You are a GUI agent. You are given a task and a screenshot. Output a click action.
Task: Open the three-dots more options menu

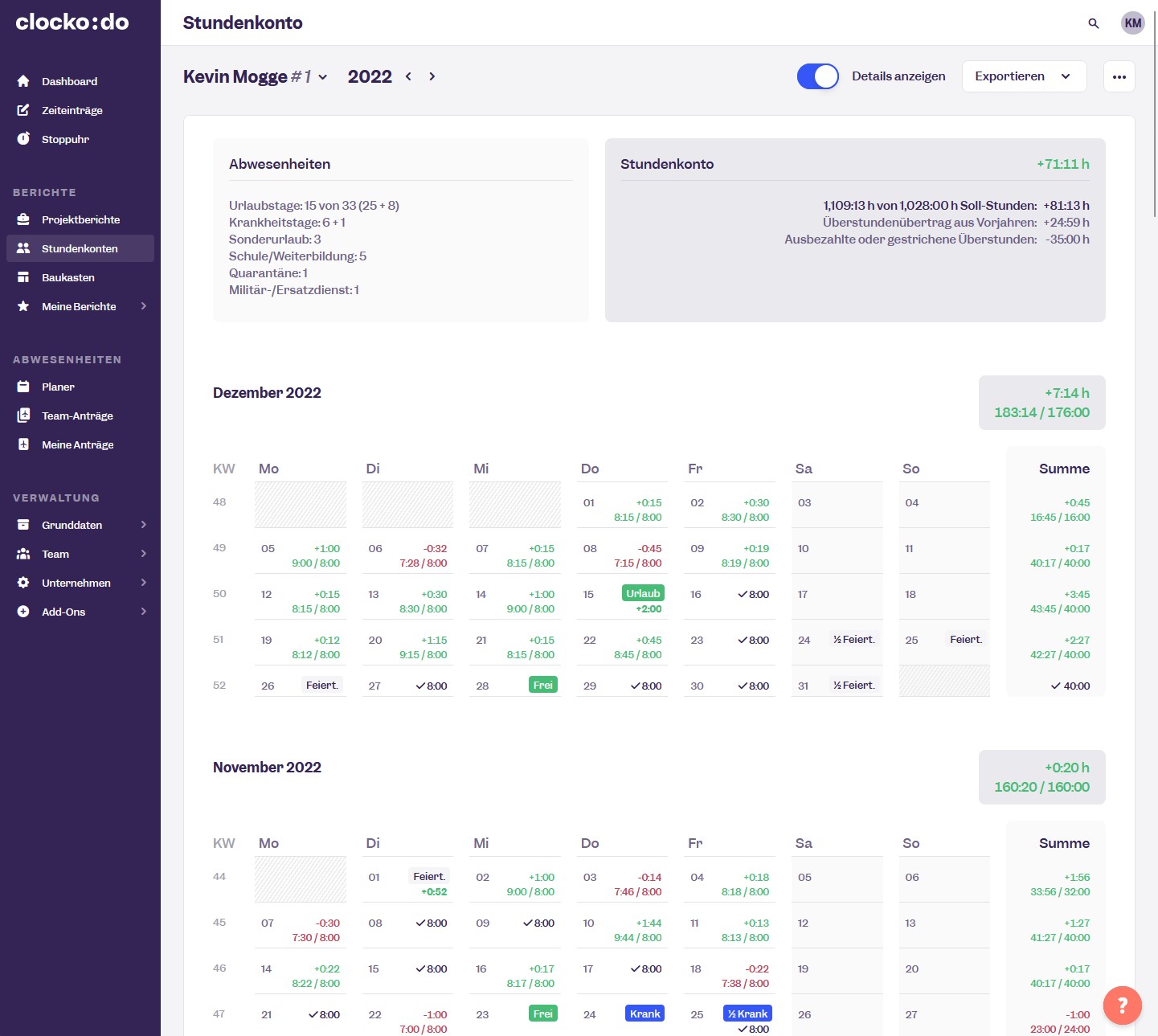tap(1119, 77)
